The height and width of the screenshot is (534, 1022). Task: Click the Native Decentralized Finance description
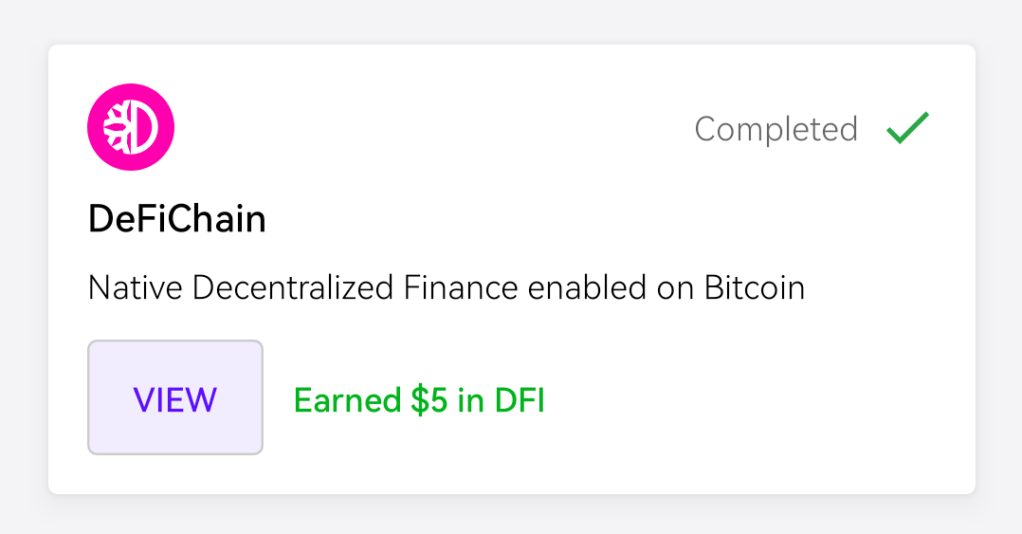coord(446,288)
